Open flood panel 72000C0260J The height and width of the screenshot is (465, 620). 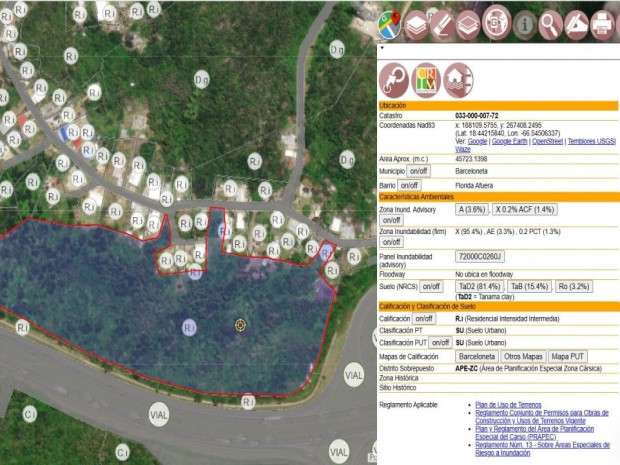(x=480, y=258)
